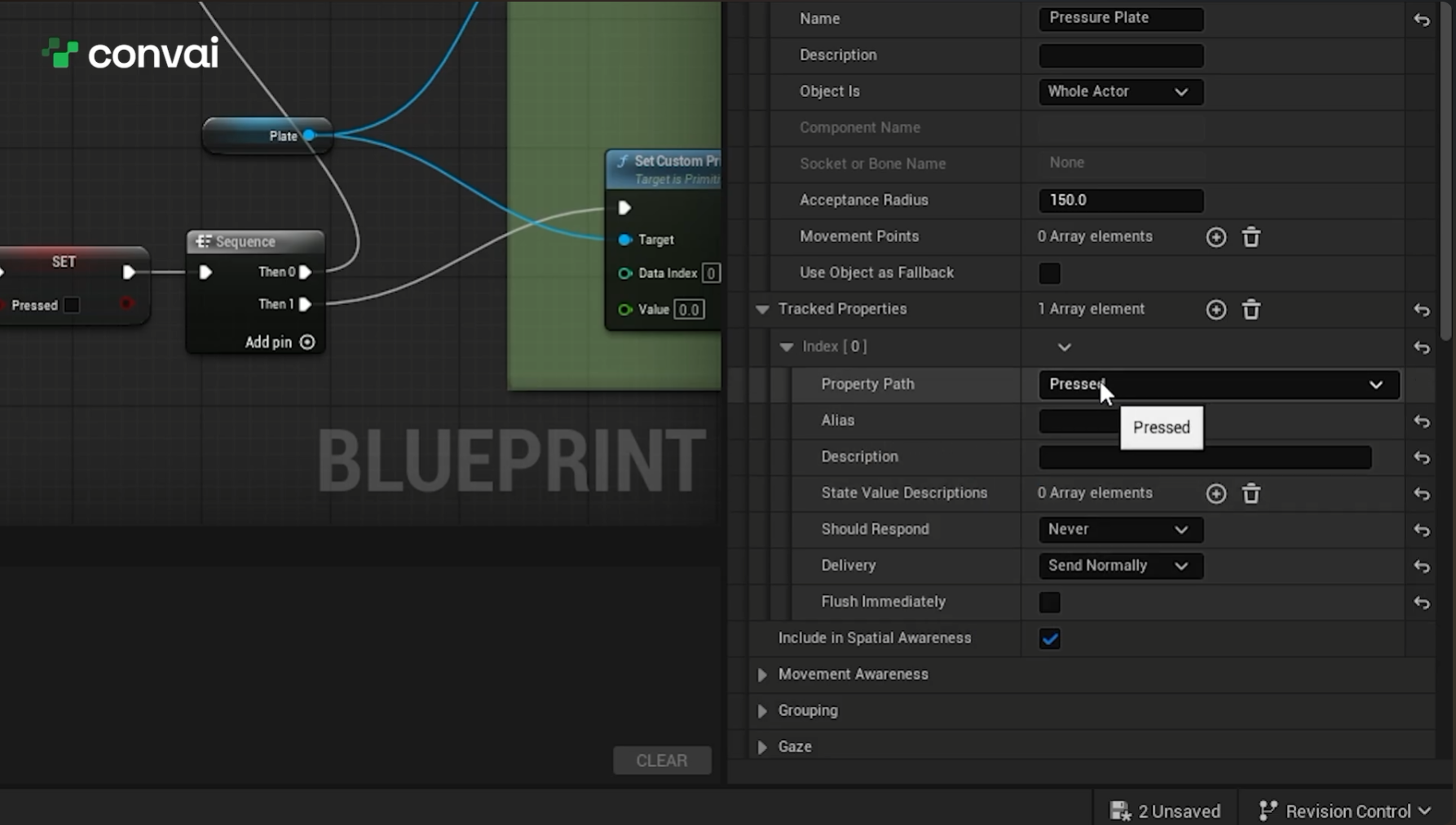1456x825 pixels.
Task: Click the Then 1 execution pin
Action: click(x=305, y=304)
